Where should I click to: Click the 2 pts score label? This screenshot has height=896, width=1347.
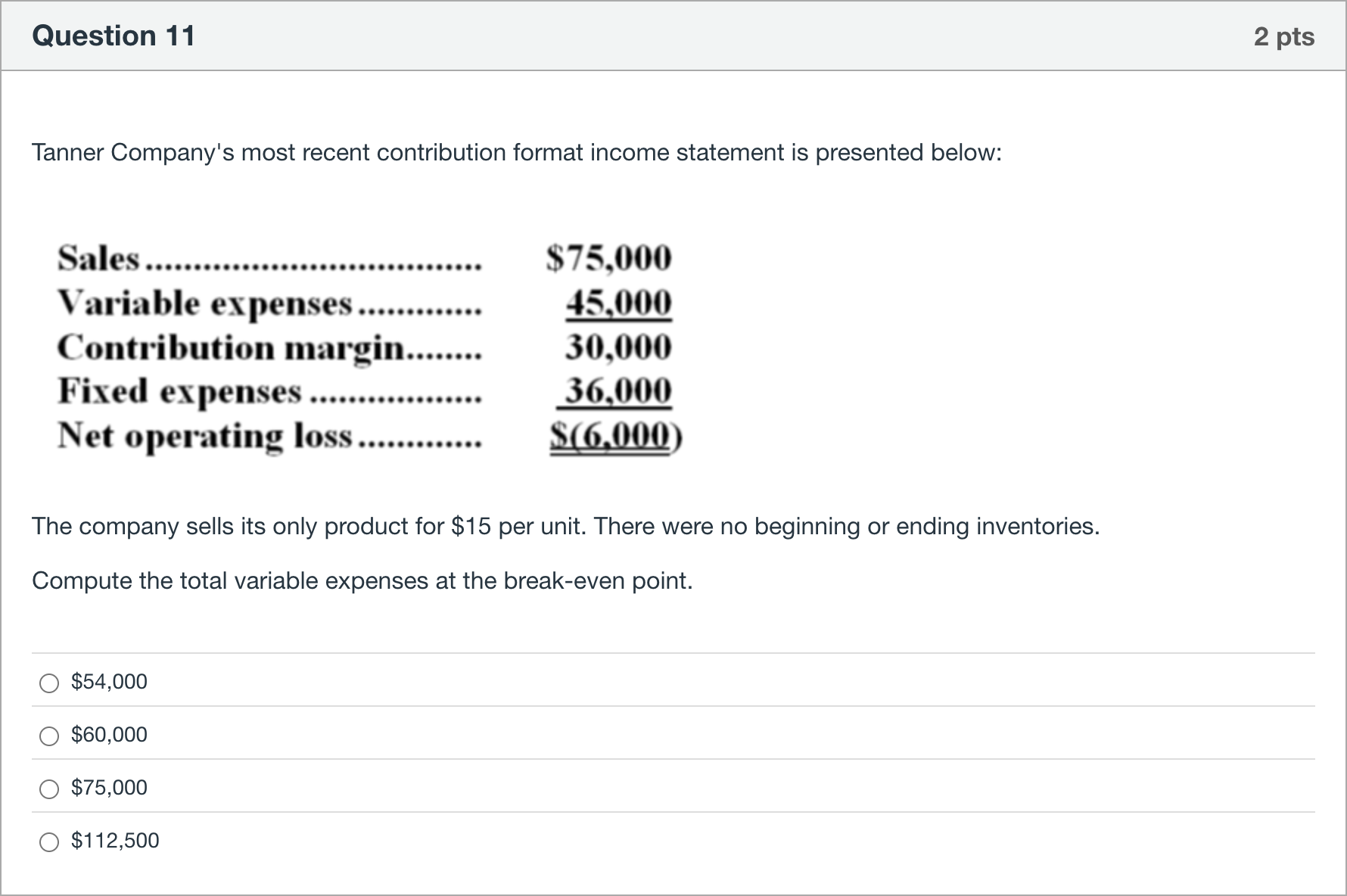click(x=1284, y=36)
